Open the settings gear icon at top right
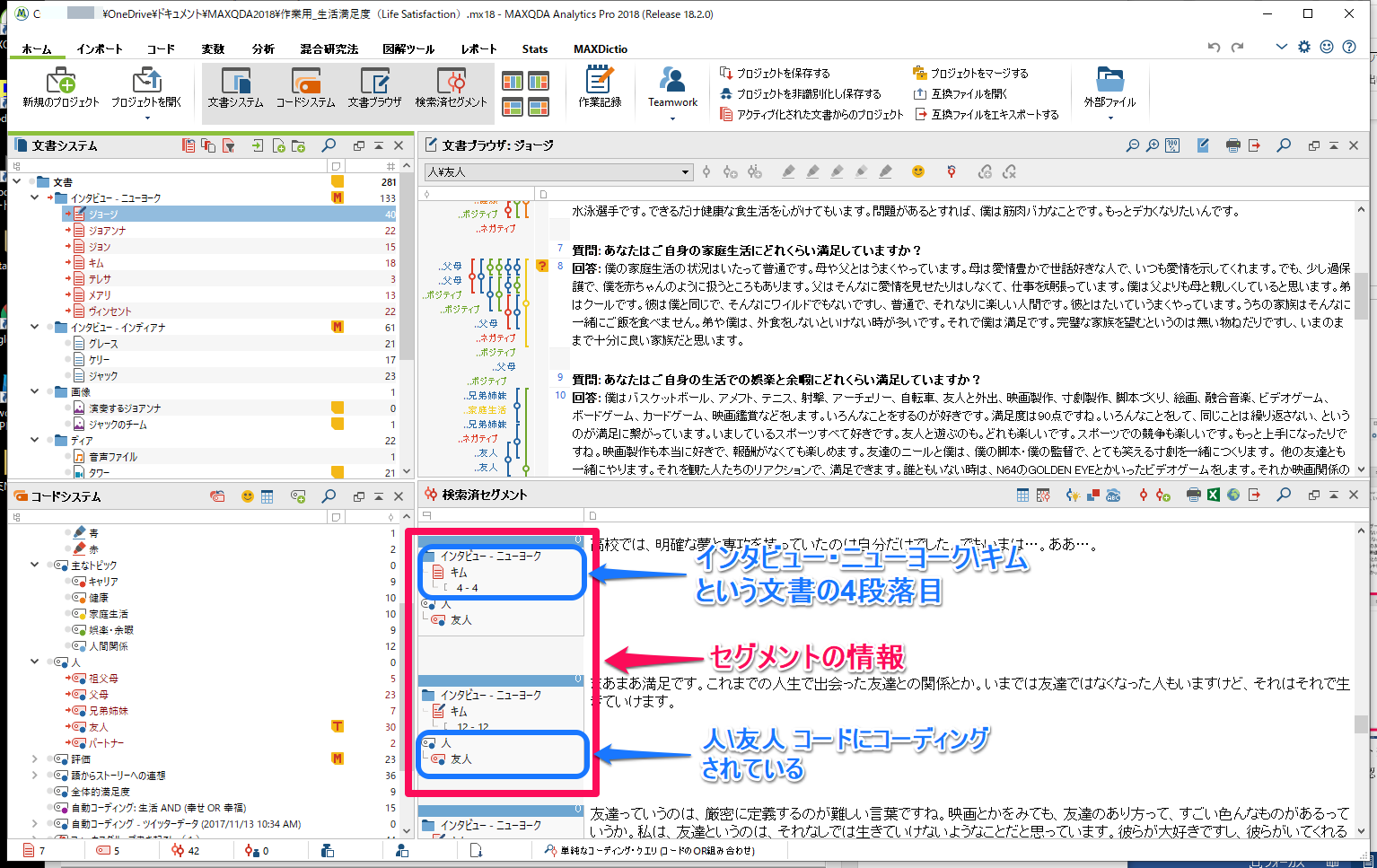Image resolution: width=1377 pixels, height=868 pixels. coord(1304,48)
